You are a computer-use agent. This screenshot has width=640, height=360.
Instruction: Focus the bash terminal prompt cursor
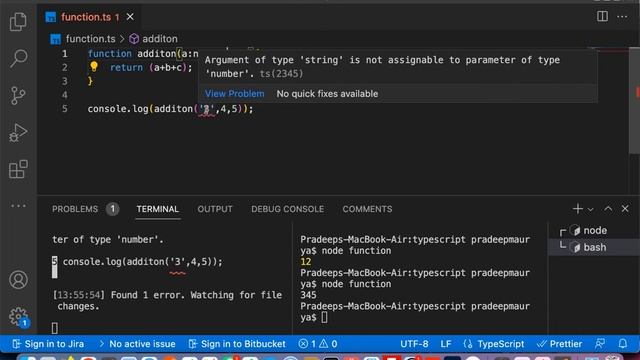point(324,317)
